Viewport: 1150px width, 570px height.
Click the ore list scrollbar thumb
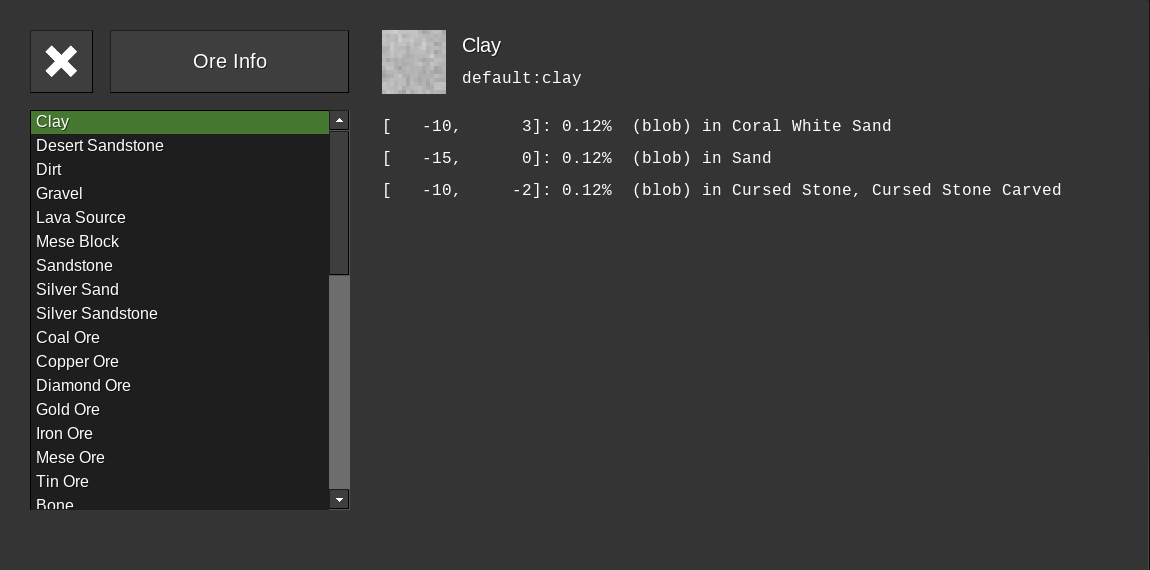click(339, 202)
